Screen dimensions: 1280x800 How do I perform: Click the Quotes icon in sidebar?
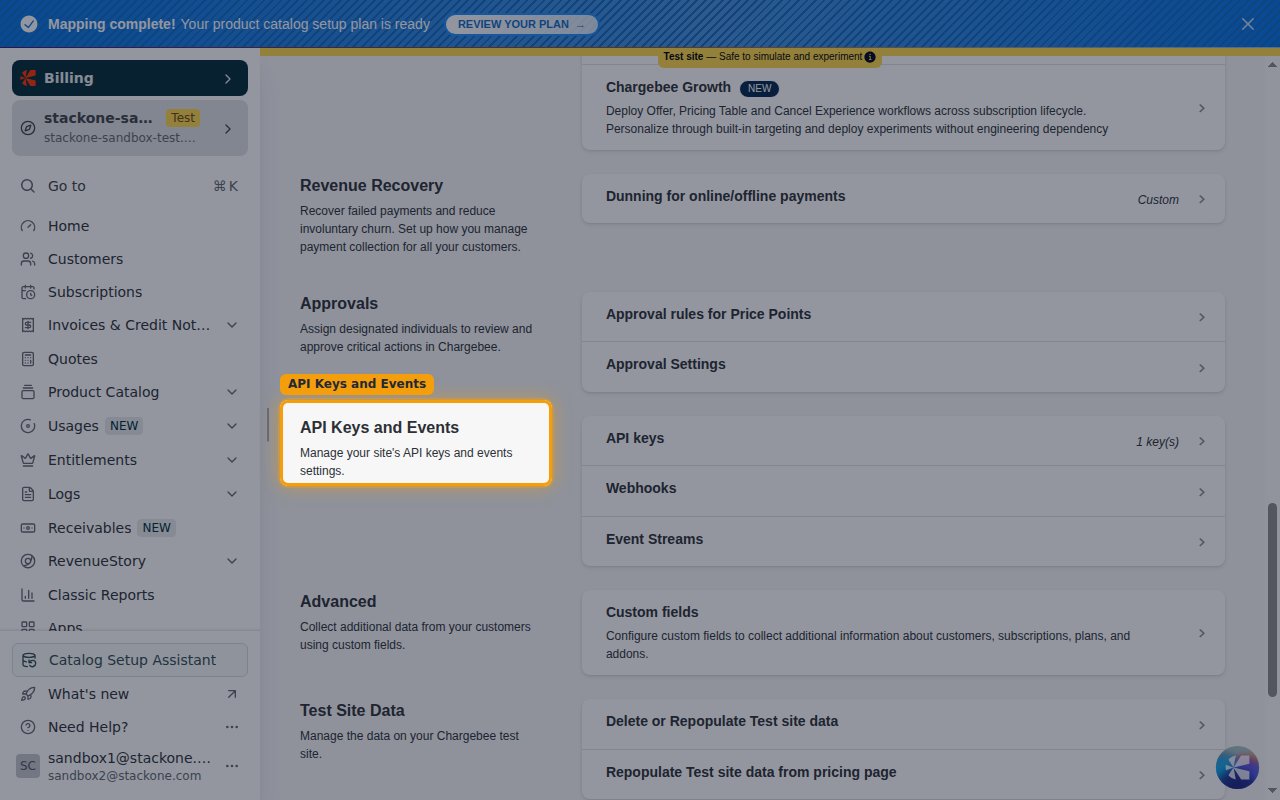click(28, 359)
